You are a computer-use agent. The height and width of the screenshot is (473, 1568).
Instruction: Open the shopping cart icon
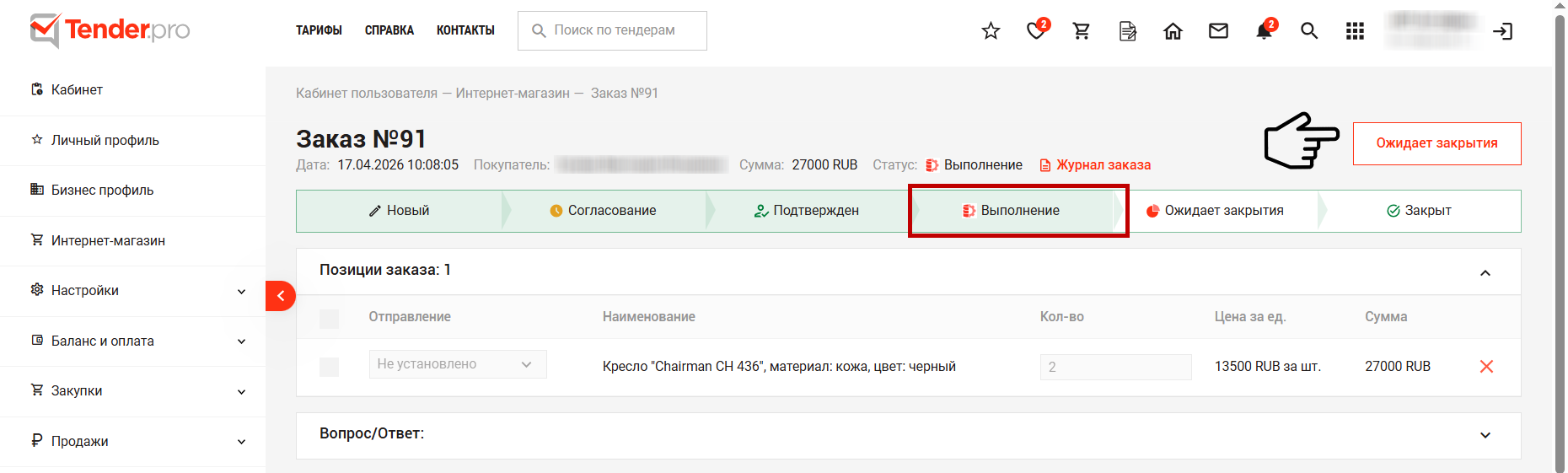tap(1082, 31)
